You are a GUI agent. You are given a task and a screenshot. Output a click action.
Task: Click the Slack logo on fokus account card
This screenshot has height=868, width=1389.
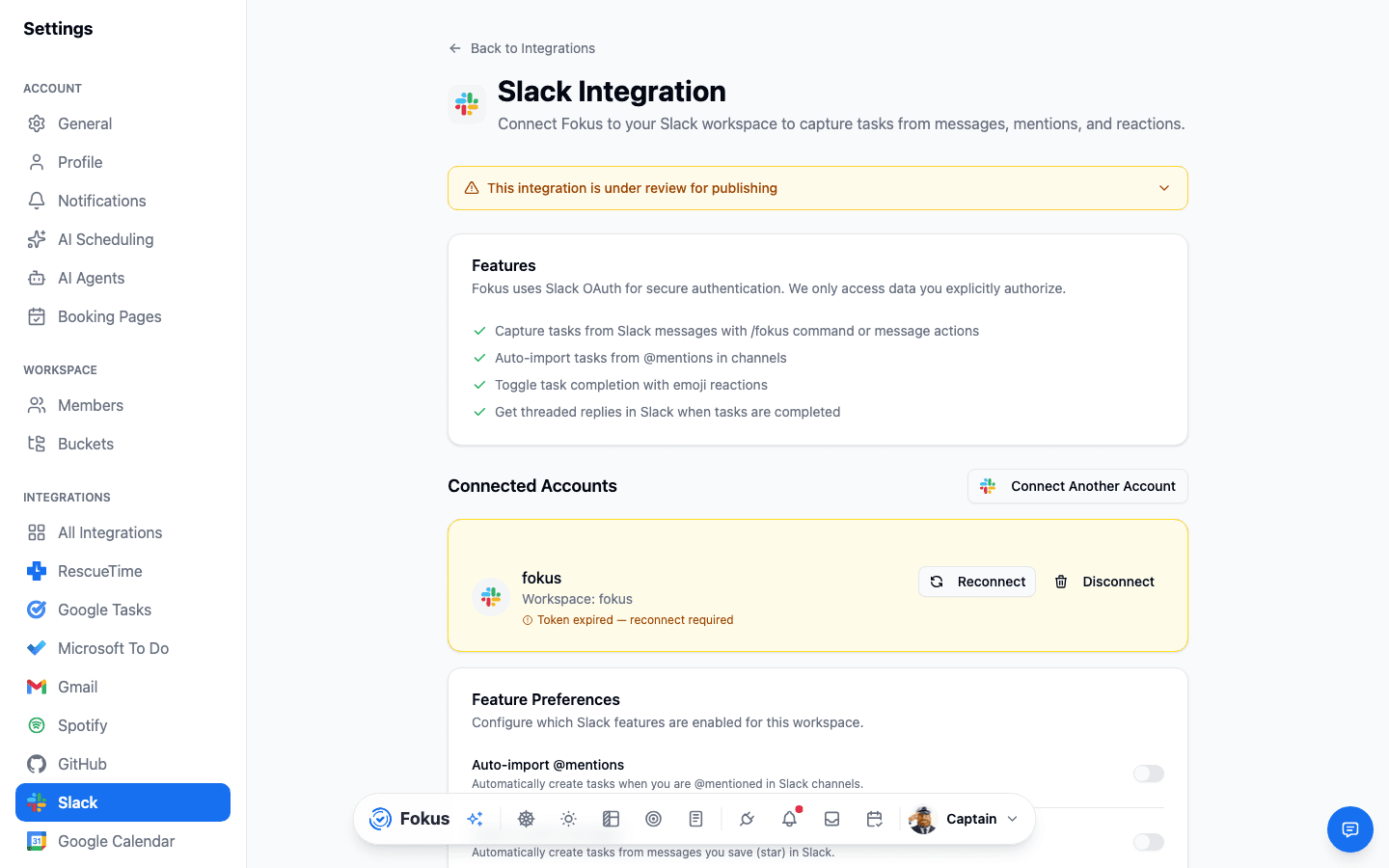(491, 597)
